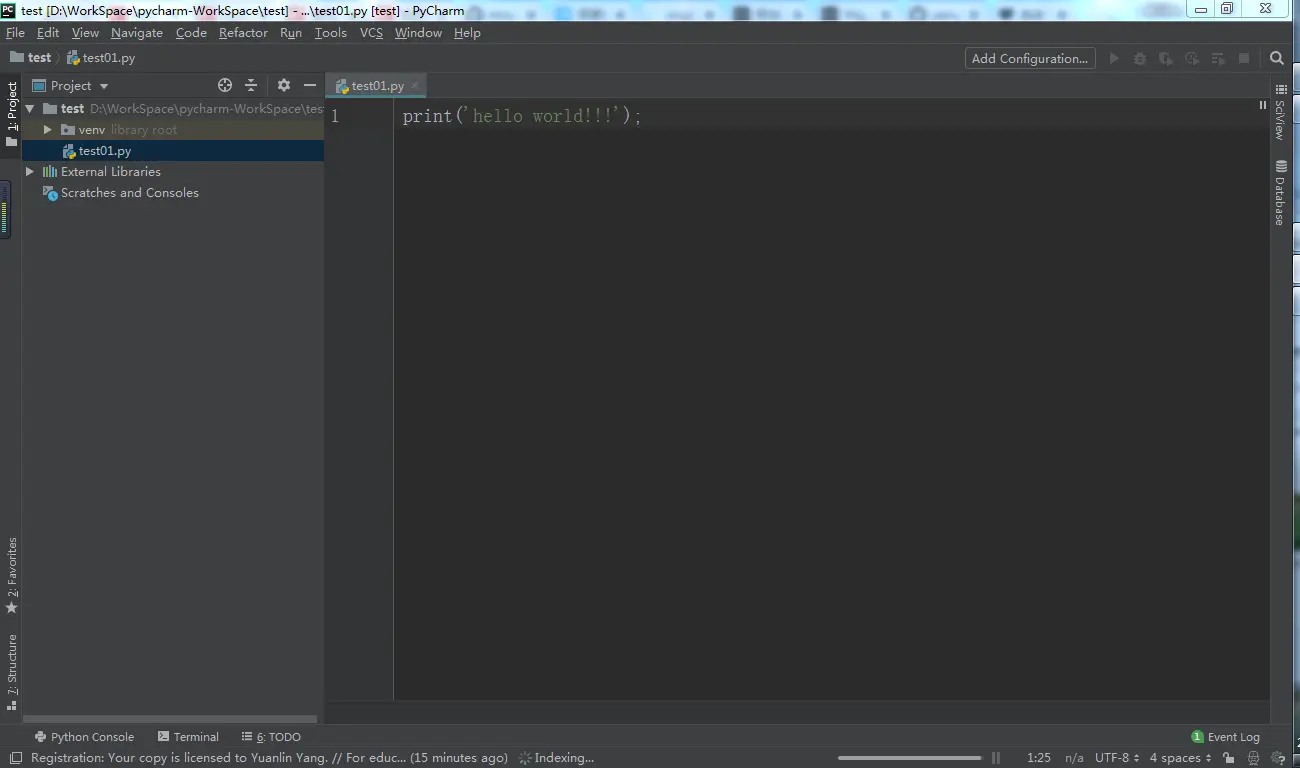Screen dimensions: 1300x768
Task: Click the inspection pause indicator in editor
Action: point(1262,105)
